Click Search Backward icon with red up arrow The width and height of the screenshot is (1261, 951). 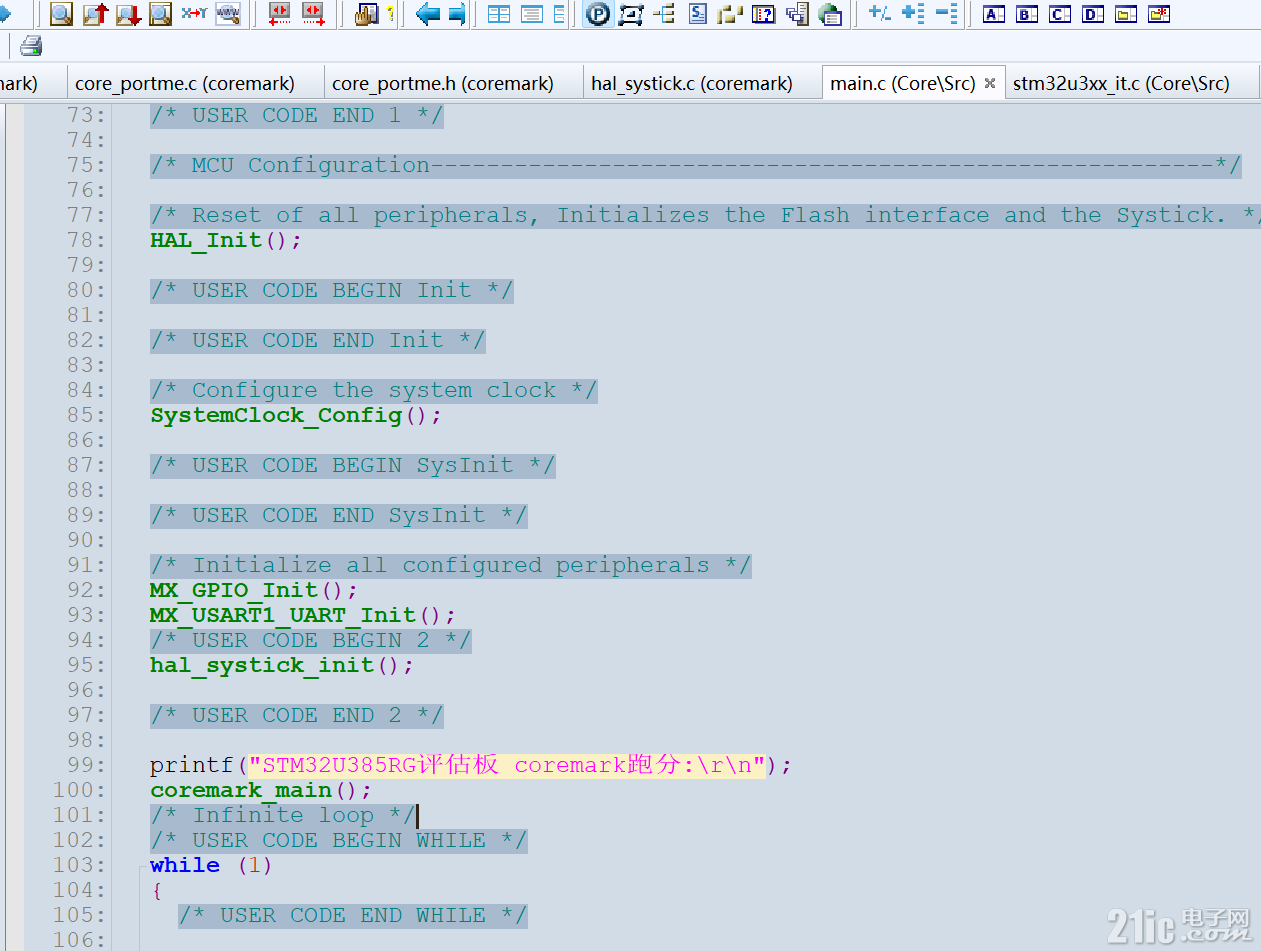point(95,14)
